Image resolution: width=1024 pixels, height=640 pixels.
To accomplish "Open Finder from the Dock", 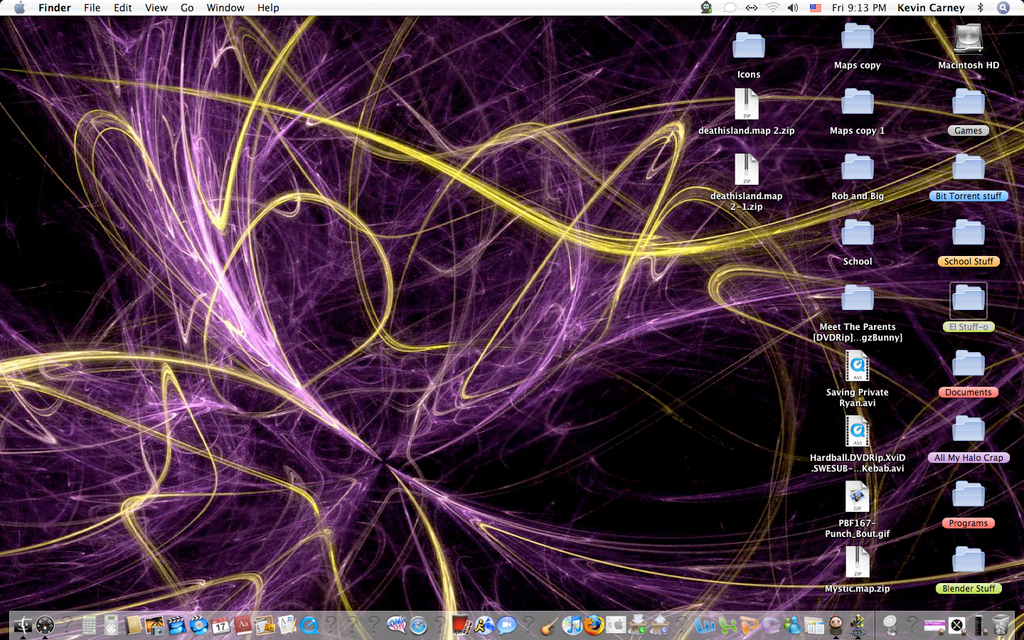I will click(23, 625).
